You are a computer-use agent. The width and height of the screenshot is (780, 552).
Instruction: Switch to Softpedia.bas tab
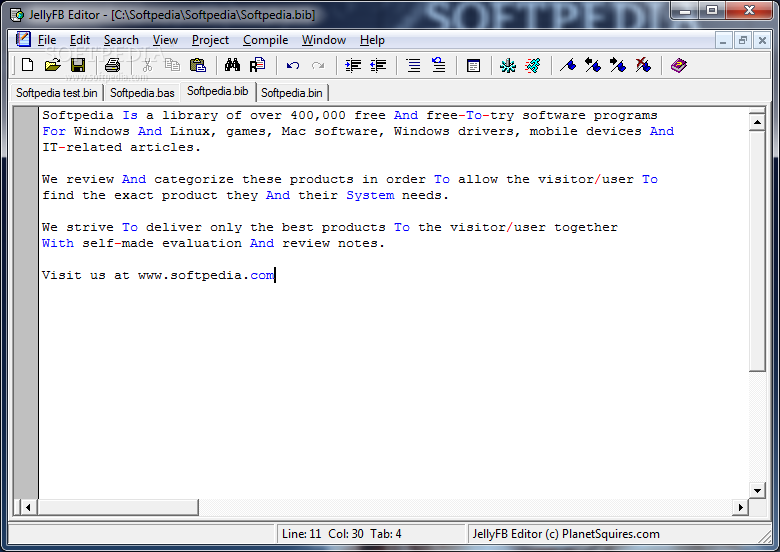(x=142, y=93)
